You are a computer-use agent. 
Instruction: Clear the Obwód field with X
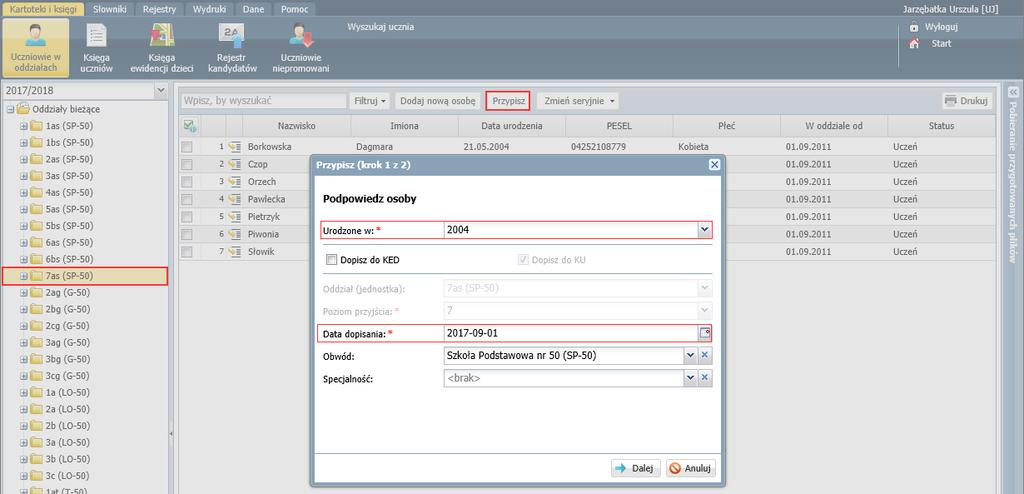point(705,355)
